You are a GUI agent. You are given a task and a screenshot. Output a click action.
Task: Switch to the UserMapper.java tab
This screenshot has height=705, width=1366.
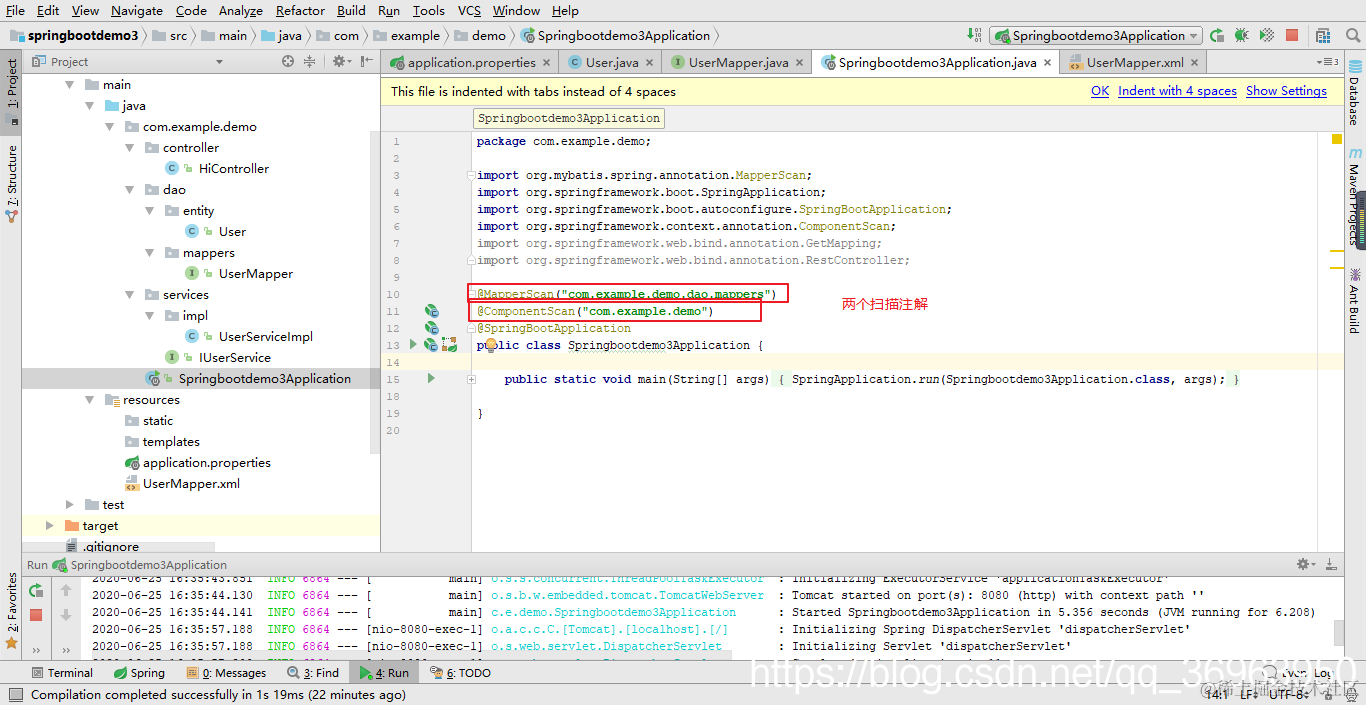pyautogui.click(x=739, y=62)
